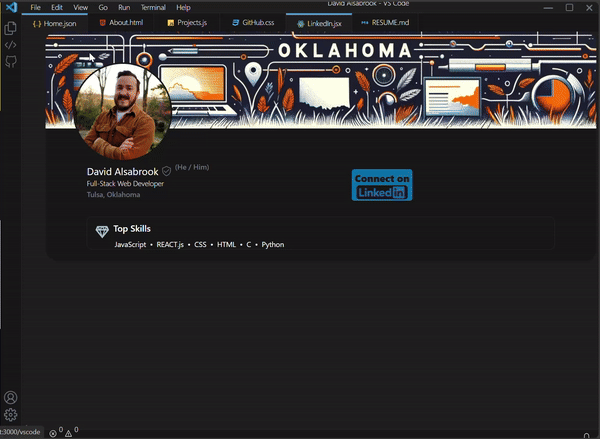Open the Manage gear icon

coord(11,414)
